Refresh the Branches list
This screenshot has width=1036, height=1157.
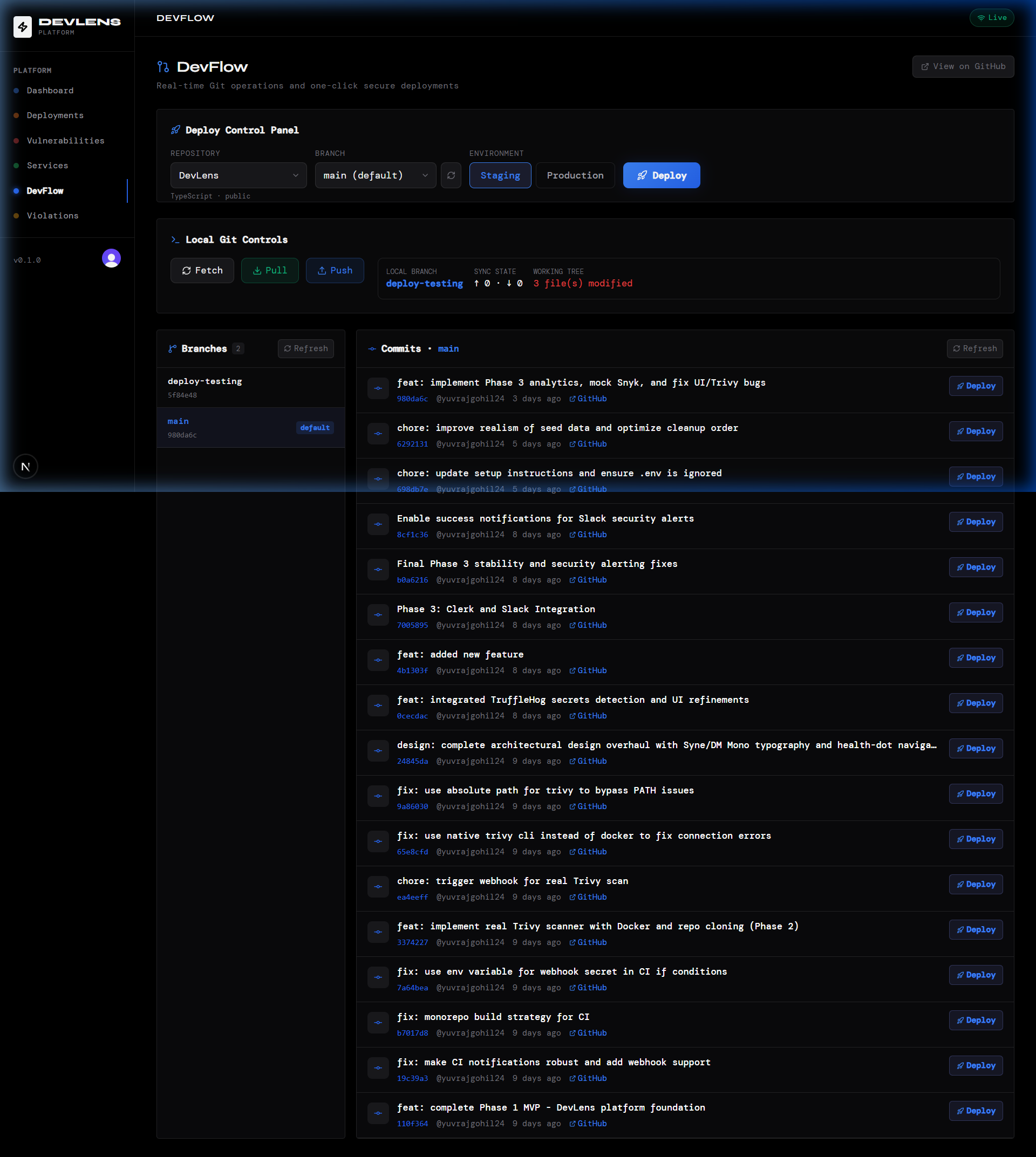(x=306, y=349)
